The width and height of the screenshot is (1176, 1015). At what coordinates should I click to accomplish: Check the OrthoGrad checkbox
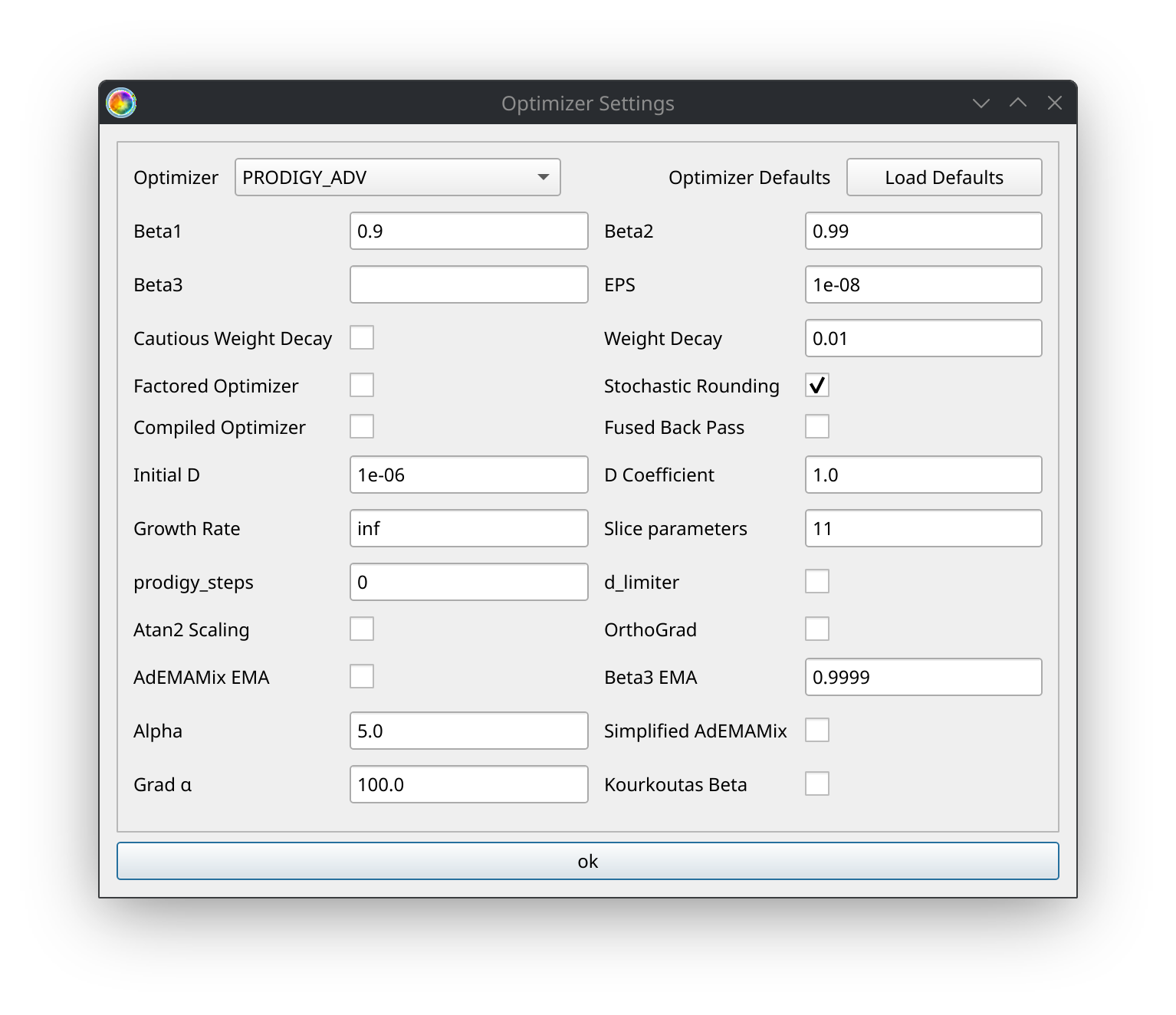point(817,629)
